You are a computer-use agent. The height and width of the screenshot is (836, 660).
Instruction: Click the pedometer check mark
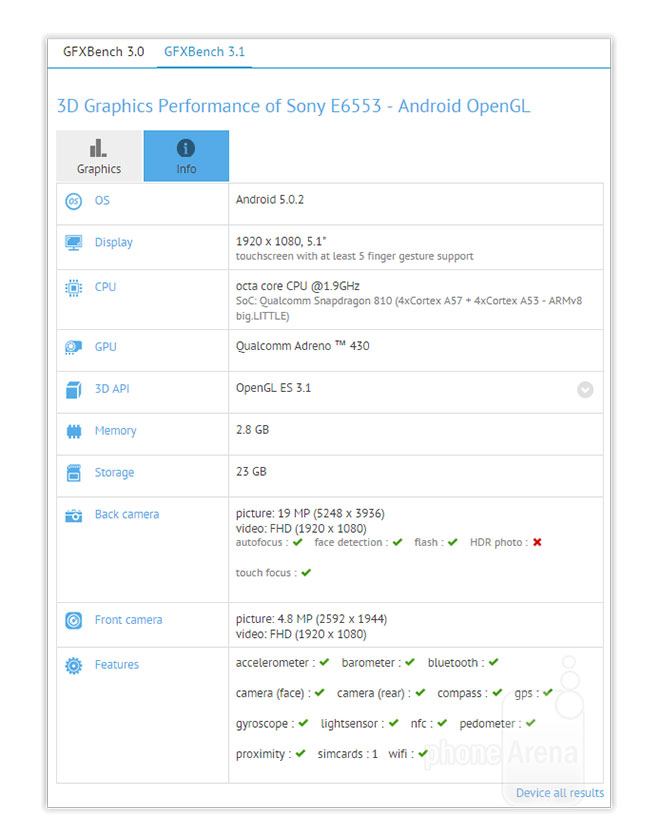pyautogui.click(x=530, y=723)
